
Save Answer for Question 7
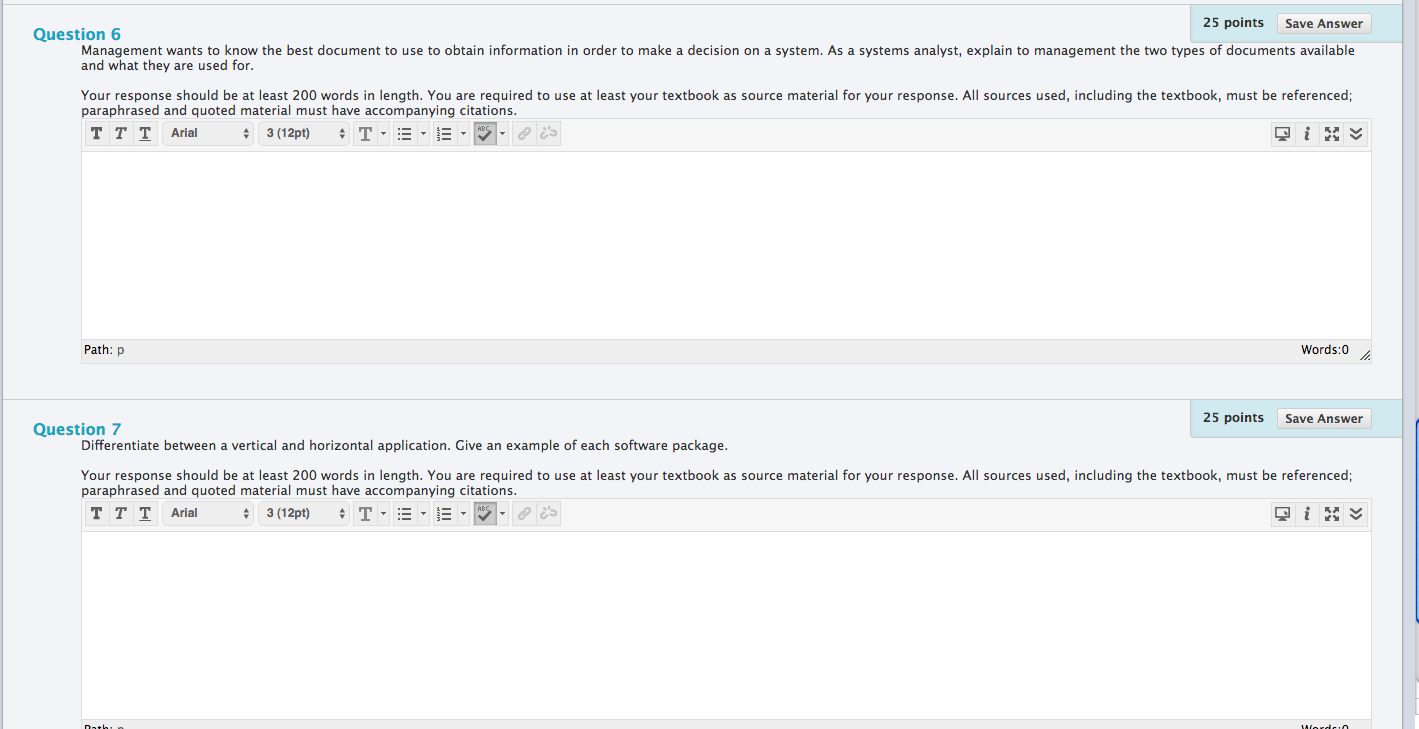pos(1323,419)
